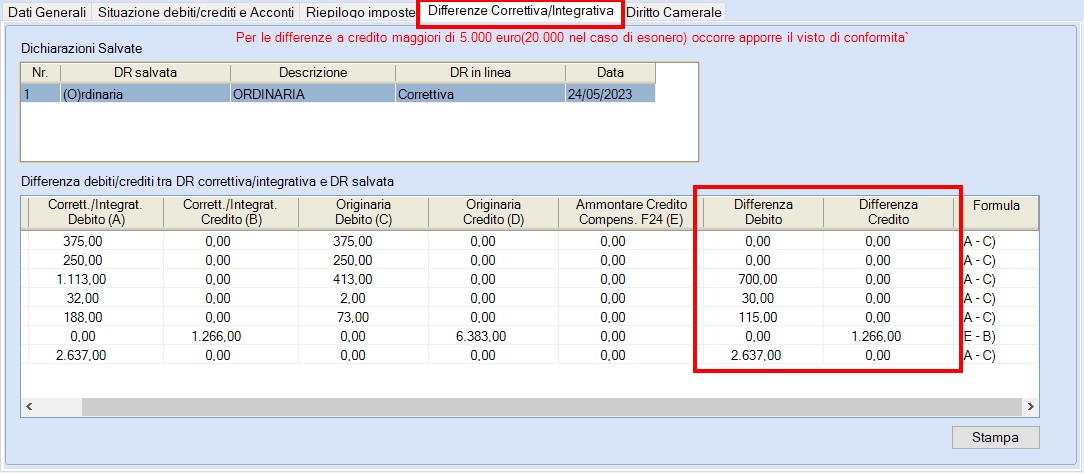Click the Differenza Credito column header
Screen dimensions: 1084x473
(x=888, y=212)
